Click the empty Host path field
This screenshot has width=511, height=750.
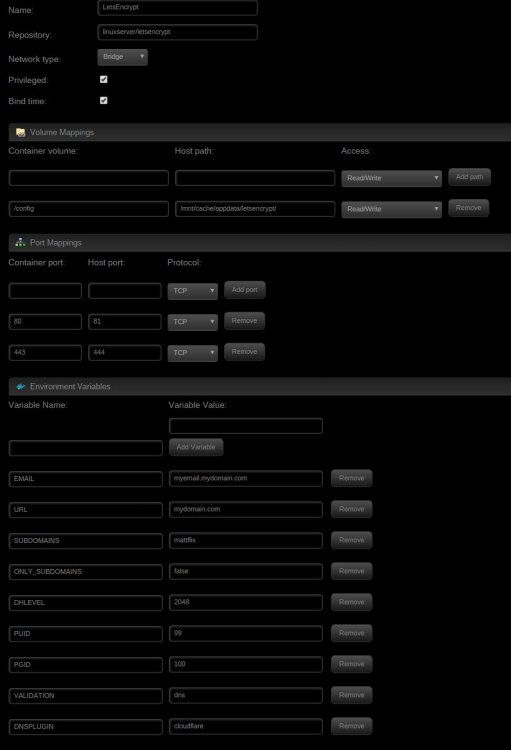(x=255, y=178)
